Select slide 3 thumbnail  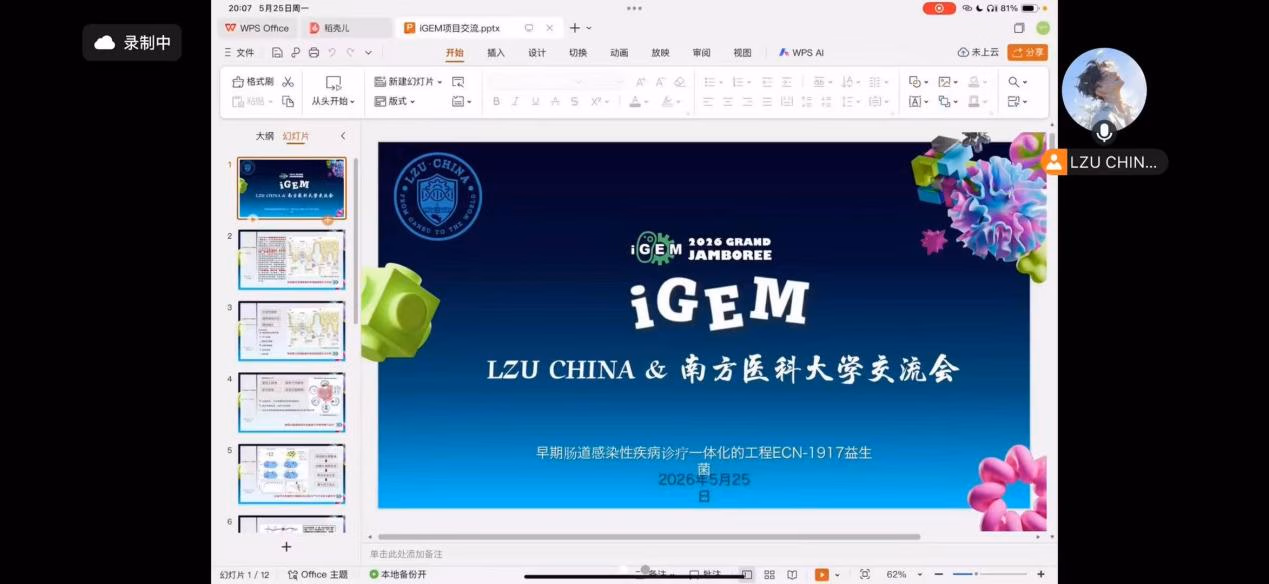click(291, 331)
